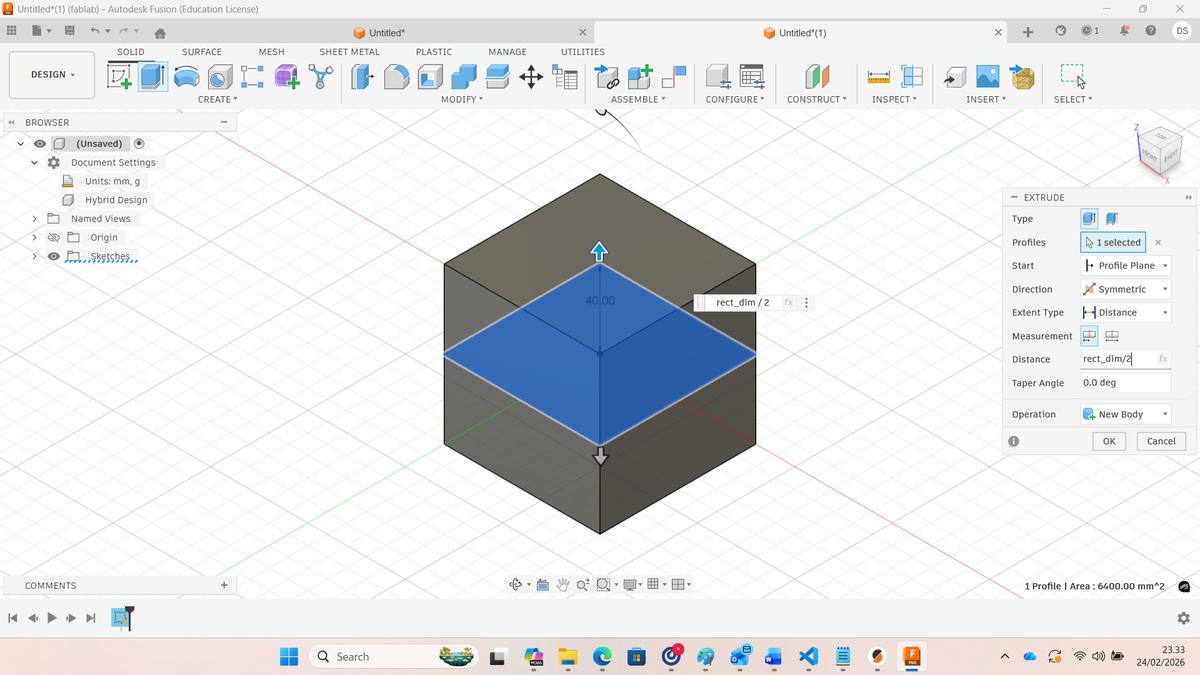Open the MODIFY menu
This screenshot has height=675, width=1200.
pos(462,99)
